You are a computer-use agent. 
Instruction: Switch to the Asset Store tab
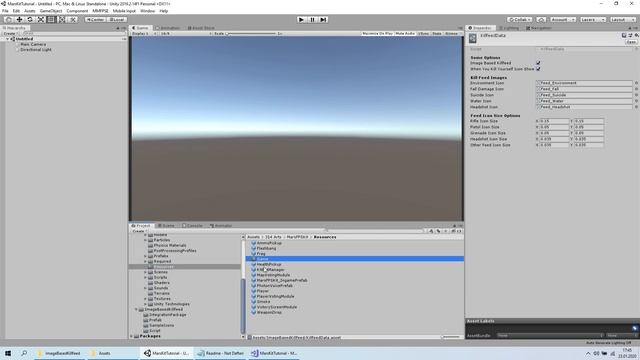[x=201, y=28]
